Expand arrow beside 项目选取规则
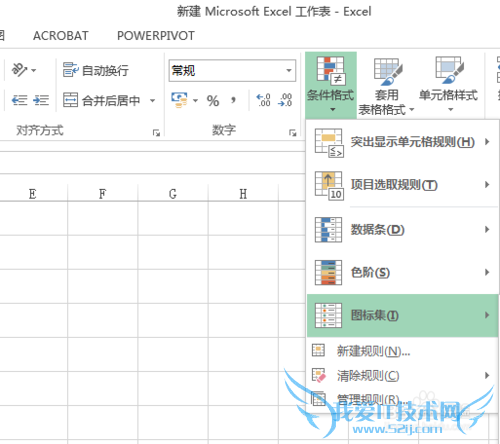Screen dimensions: 500x444 [487, 184]
